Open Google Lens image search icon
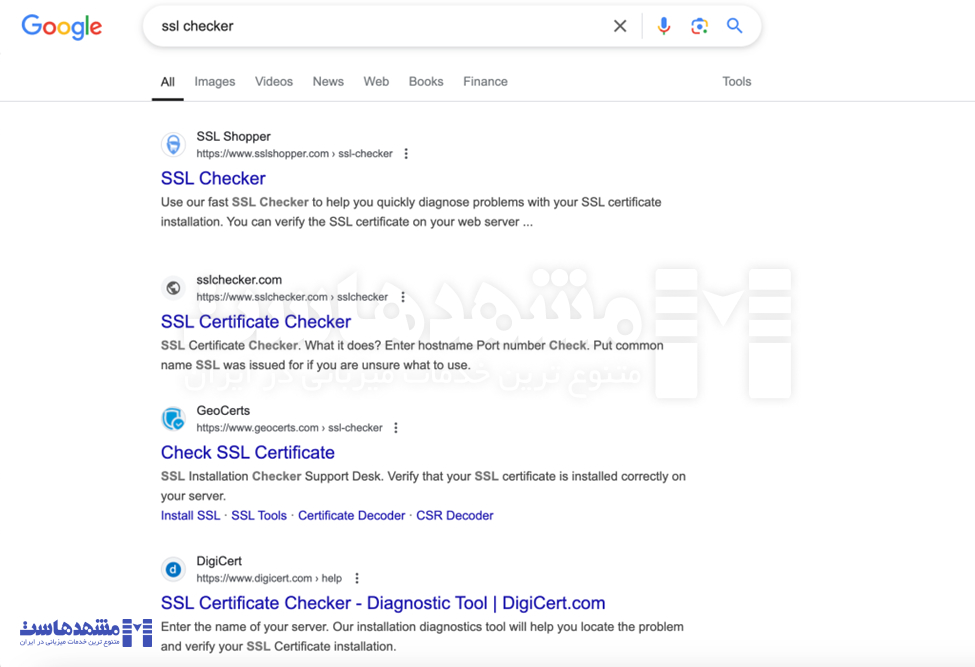975x667 pixels. click(x=699, y=26)
